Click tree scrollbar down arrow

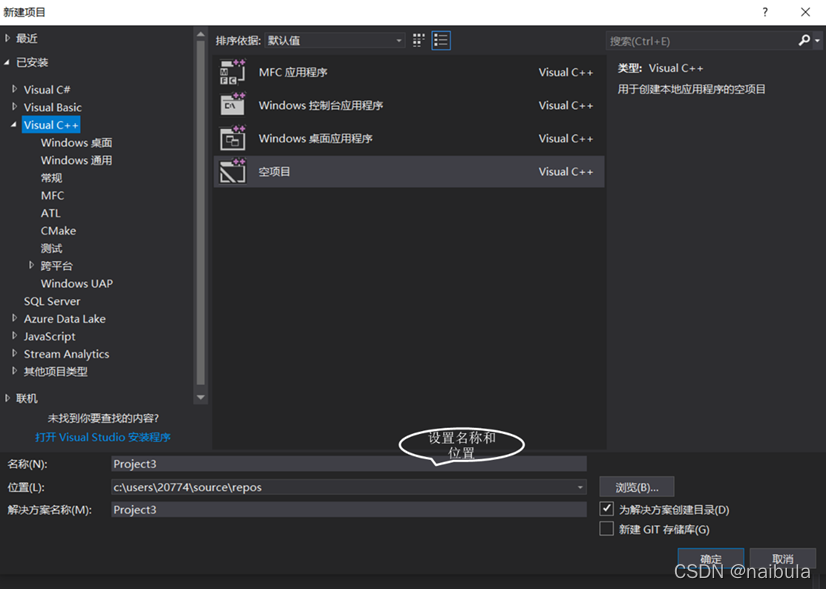point(200,397)
